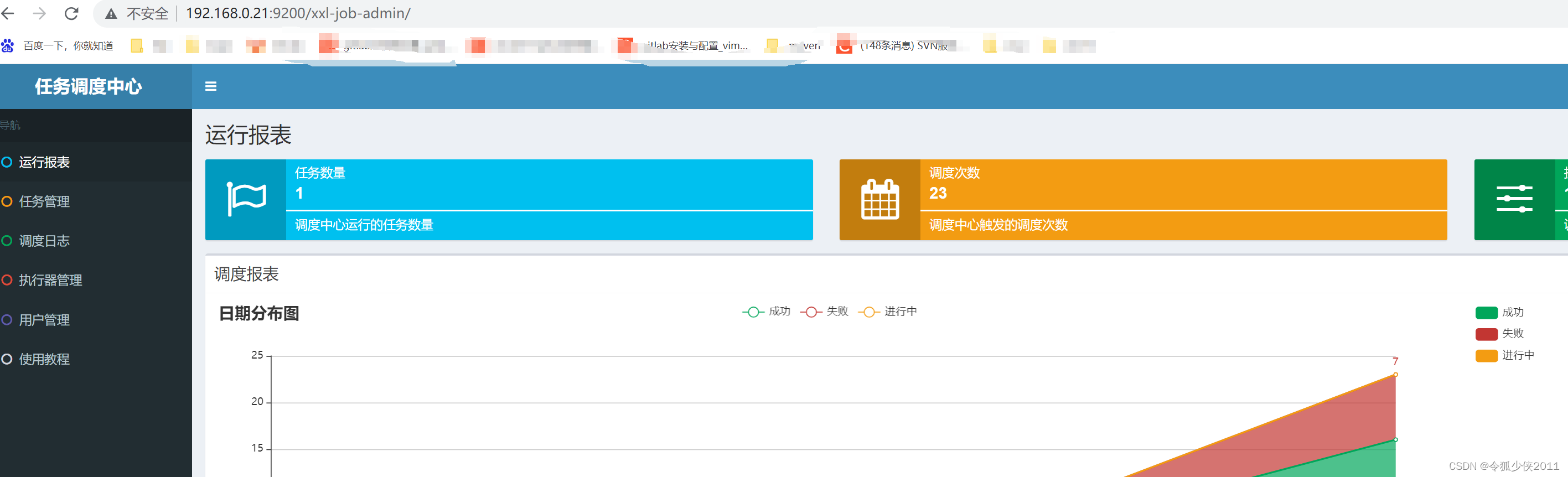
Task: Click the calendar icon on 调度次数 card
Action: [x=879, y=199]
